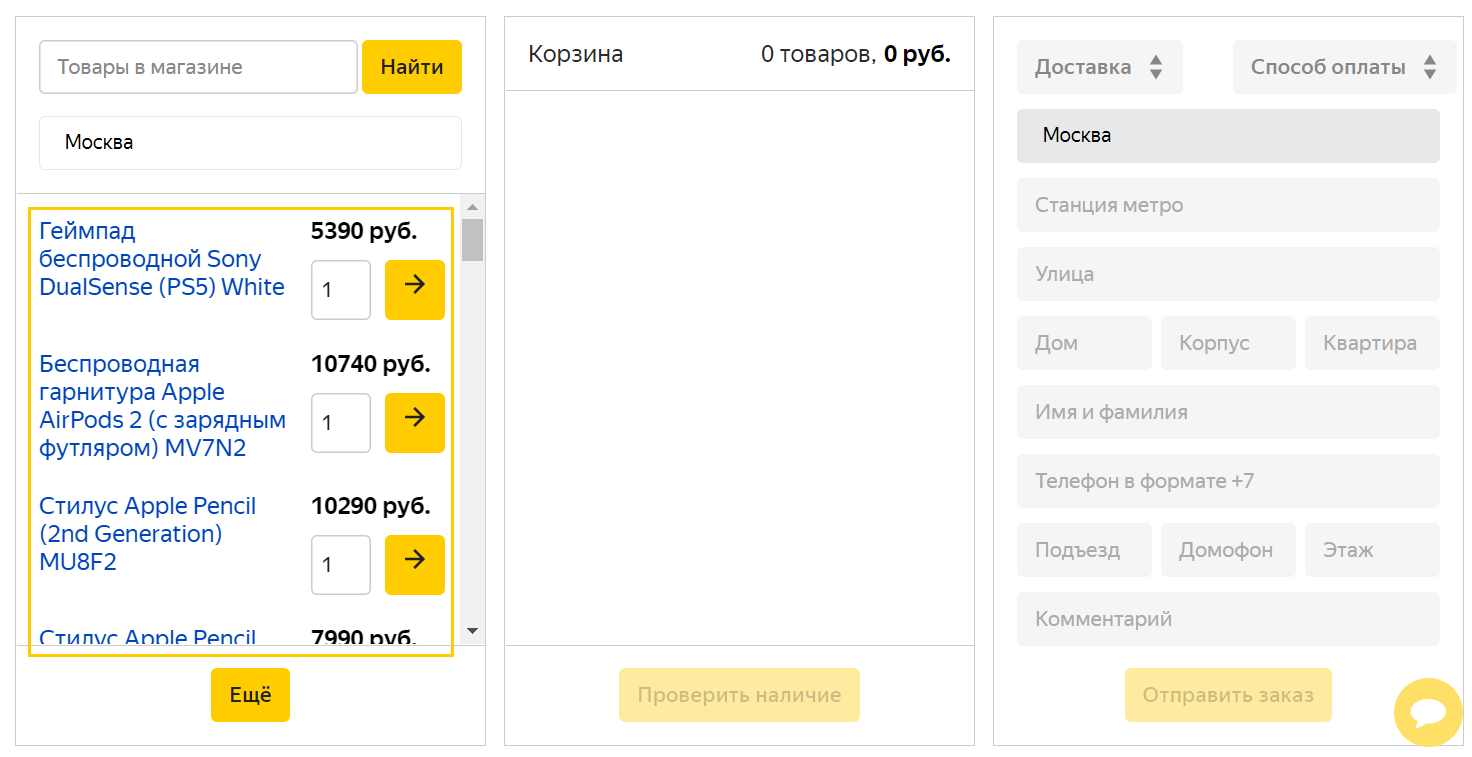Image resolution: width=1472 pixels, height=757 pixels.
Task: Focus the Комментарий field
Action: click(1228, 619)
